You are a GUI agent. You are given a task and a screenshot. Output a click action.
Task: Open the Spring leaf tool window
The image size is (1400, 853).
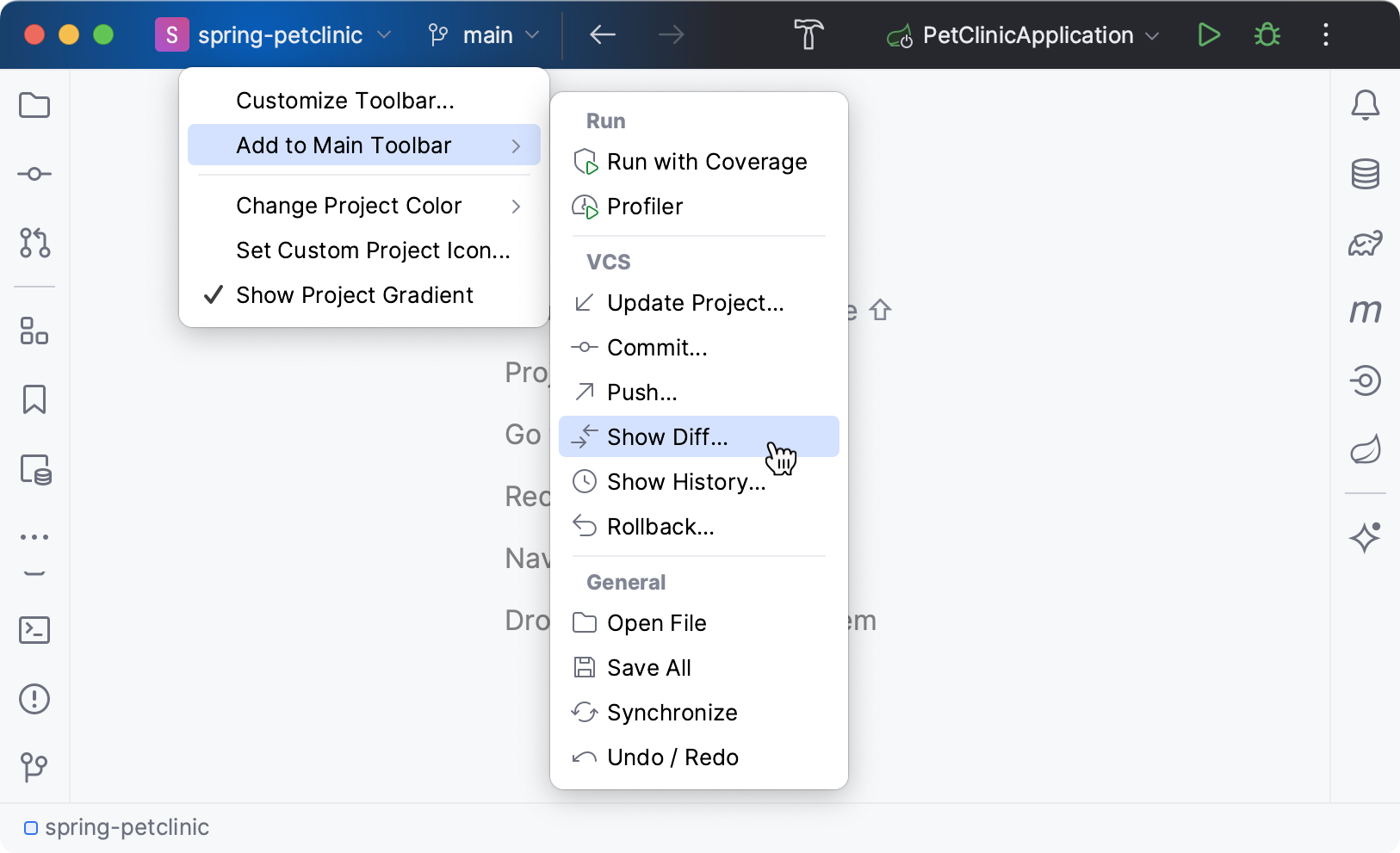coord(1366,448)
